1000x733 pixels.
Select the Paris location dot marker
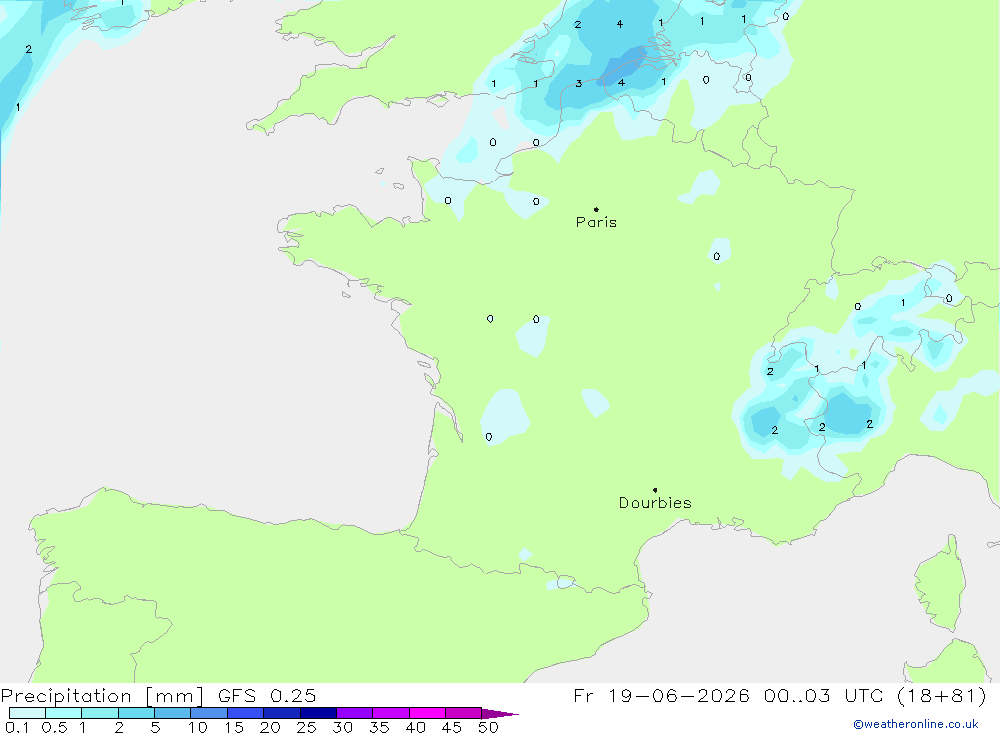click(x=596, y=209)
